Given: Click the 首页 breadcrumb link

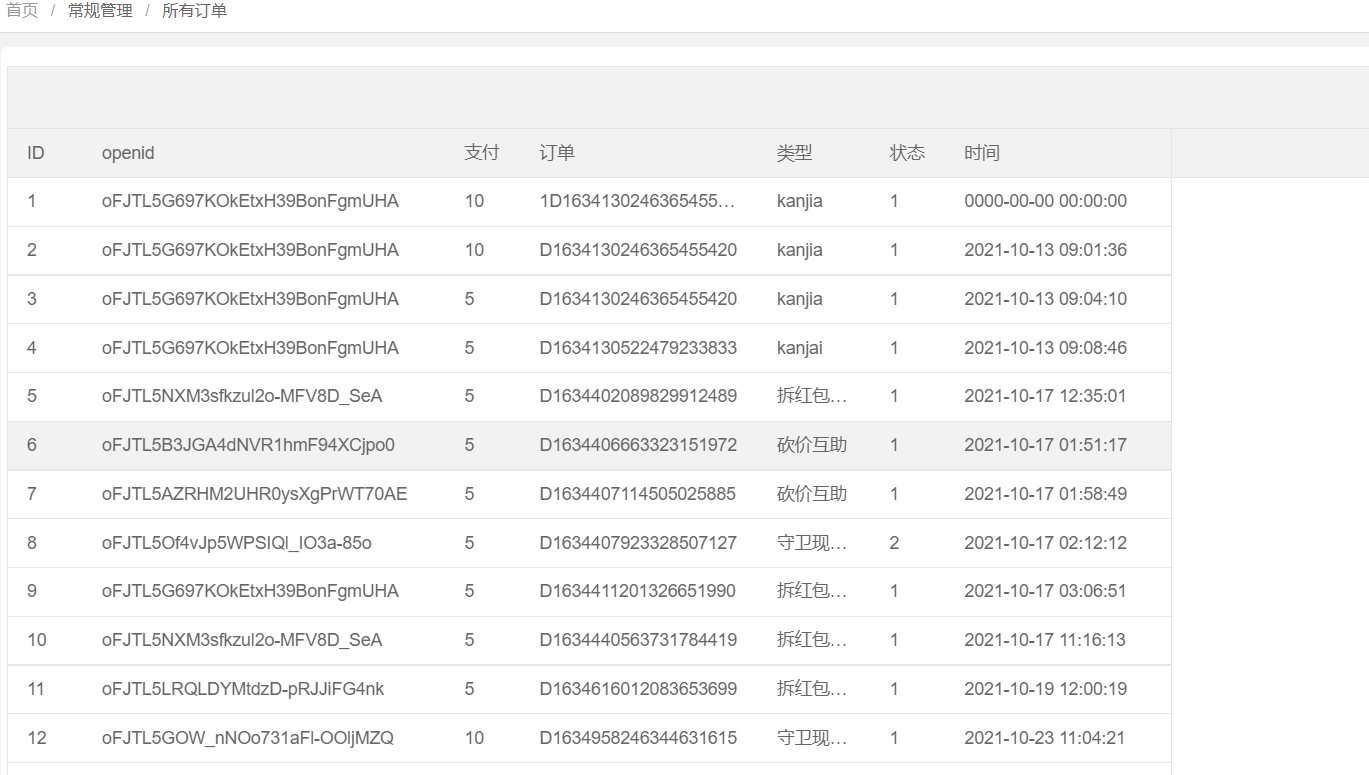Looking at the screenshot, I should click(x=22, y=11).
